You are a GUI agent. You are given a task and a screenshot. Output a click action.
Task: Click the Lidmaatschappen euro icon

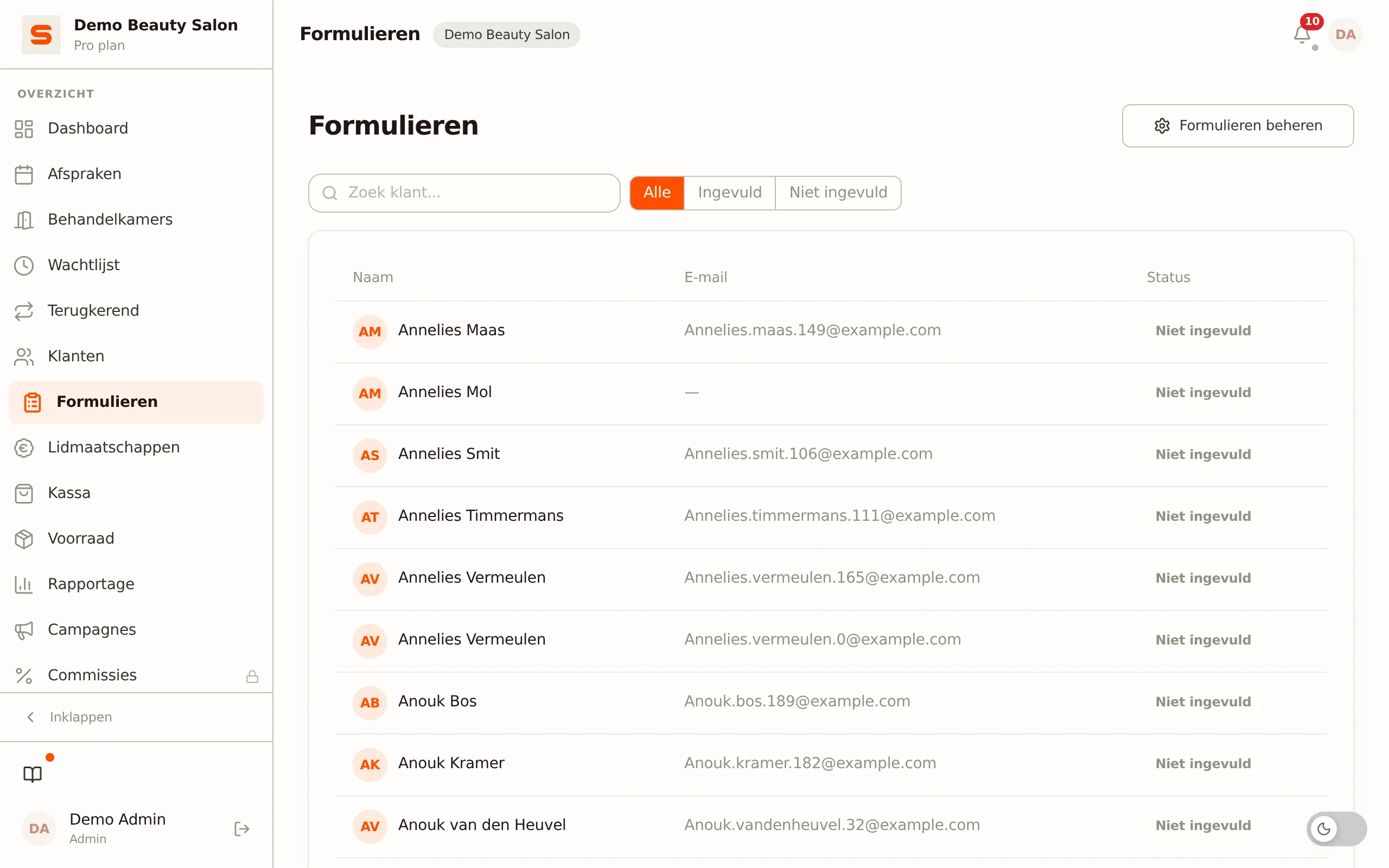pos(23,448)
